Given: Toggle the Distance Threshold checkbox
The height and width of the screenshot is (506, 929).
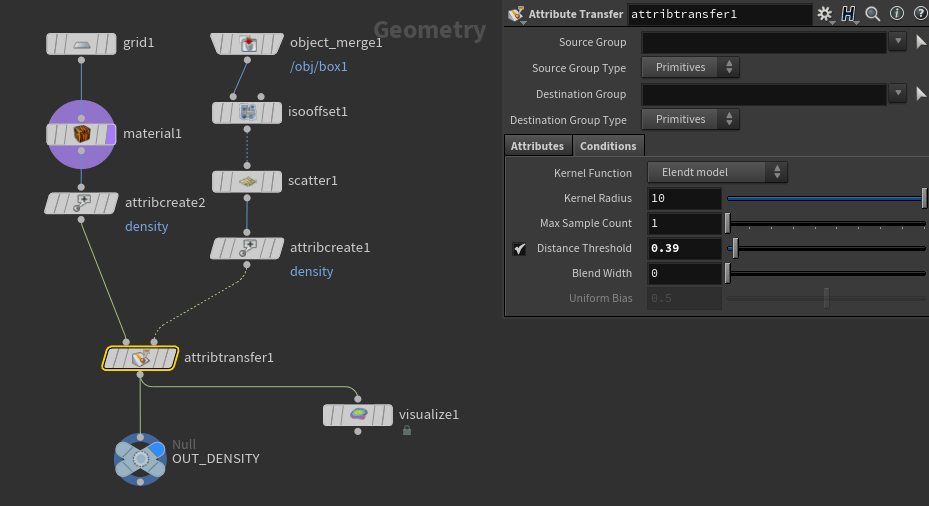Looking at the screenshot, I should [519, 249].
